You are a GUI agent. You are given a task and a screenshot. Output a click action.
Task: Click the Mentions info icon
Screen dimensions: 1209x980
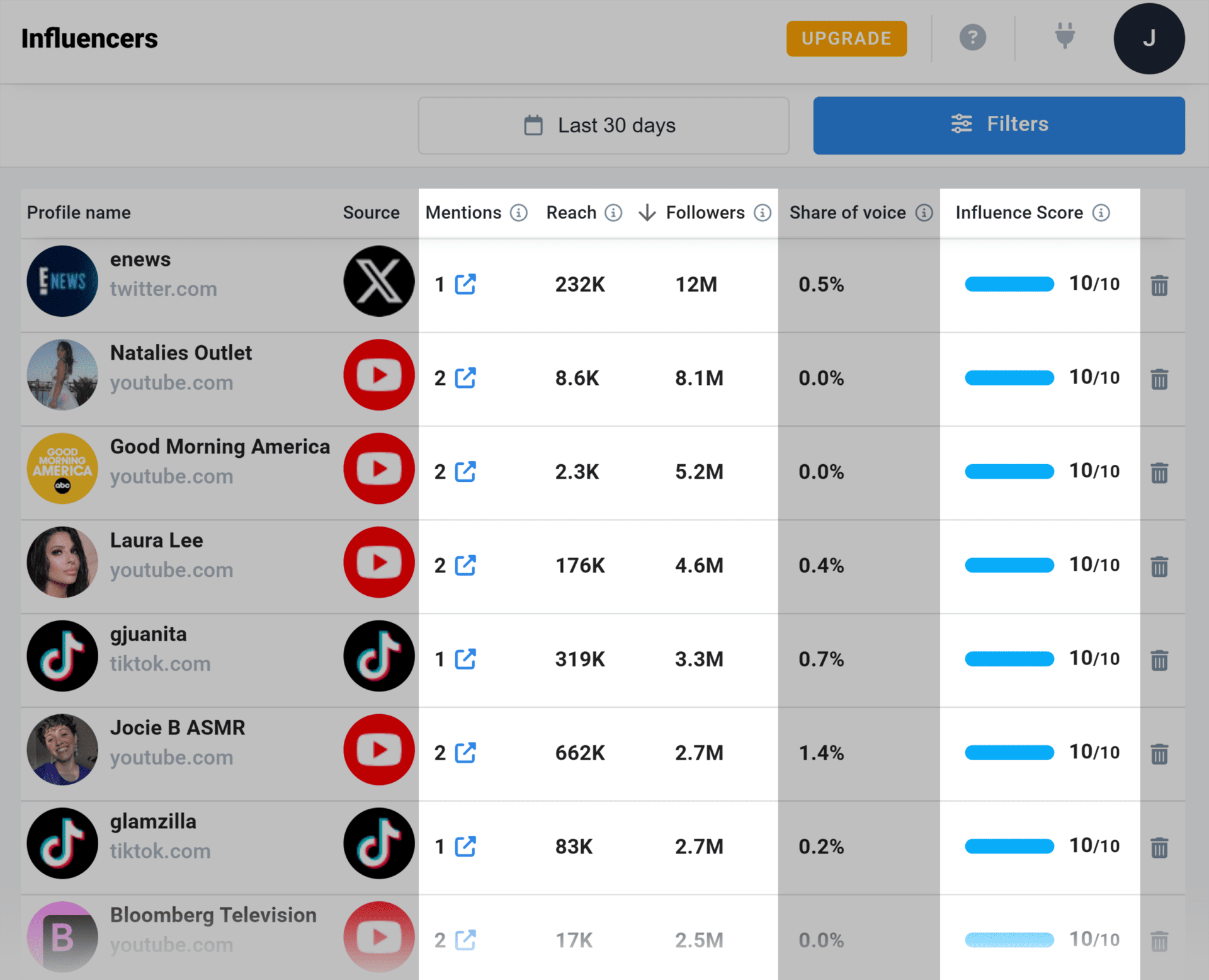pos(518,213)
